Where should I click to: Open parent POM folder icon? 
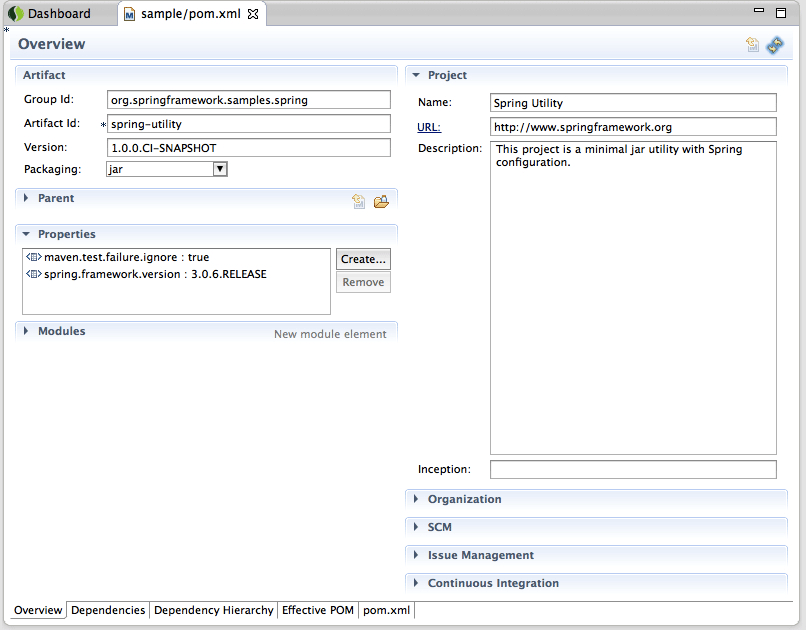click(381, 201)
